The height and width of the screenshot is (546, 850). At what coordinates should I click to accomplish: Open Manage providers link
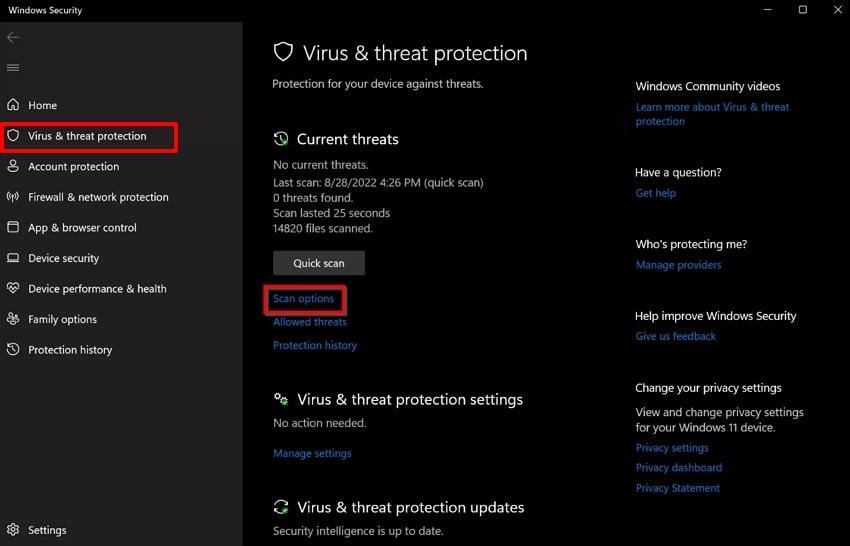point(678,265)
